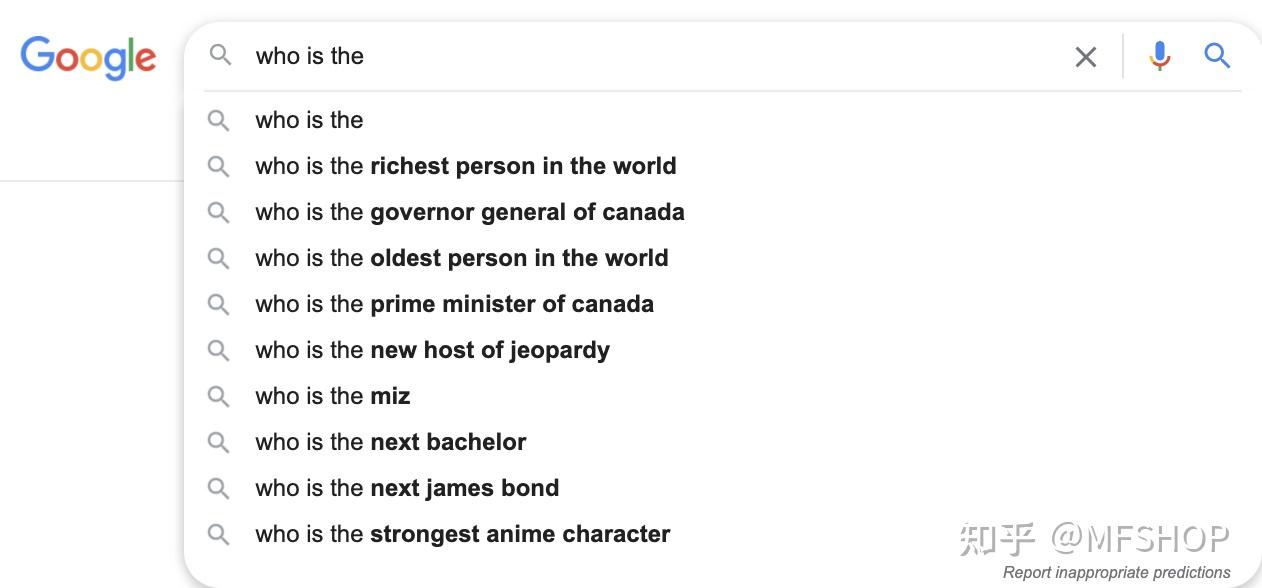The width and height of the screenshot is (1262, 588).
Task: Pick 'who is the next james bond'
Action: click(x=723, y=488)
